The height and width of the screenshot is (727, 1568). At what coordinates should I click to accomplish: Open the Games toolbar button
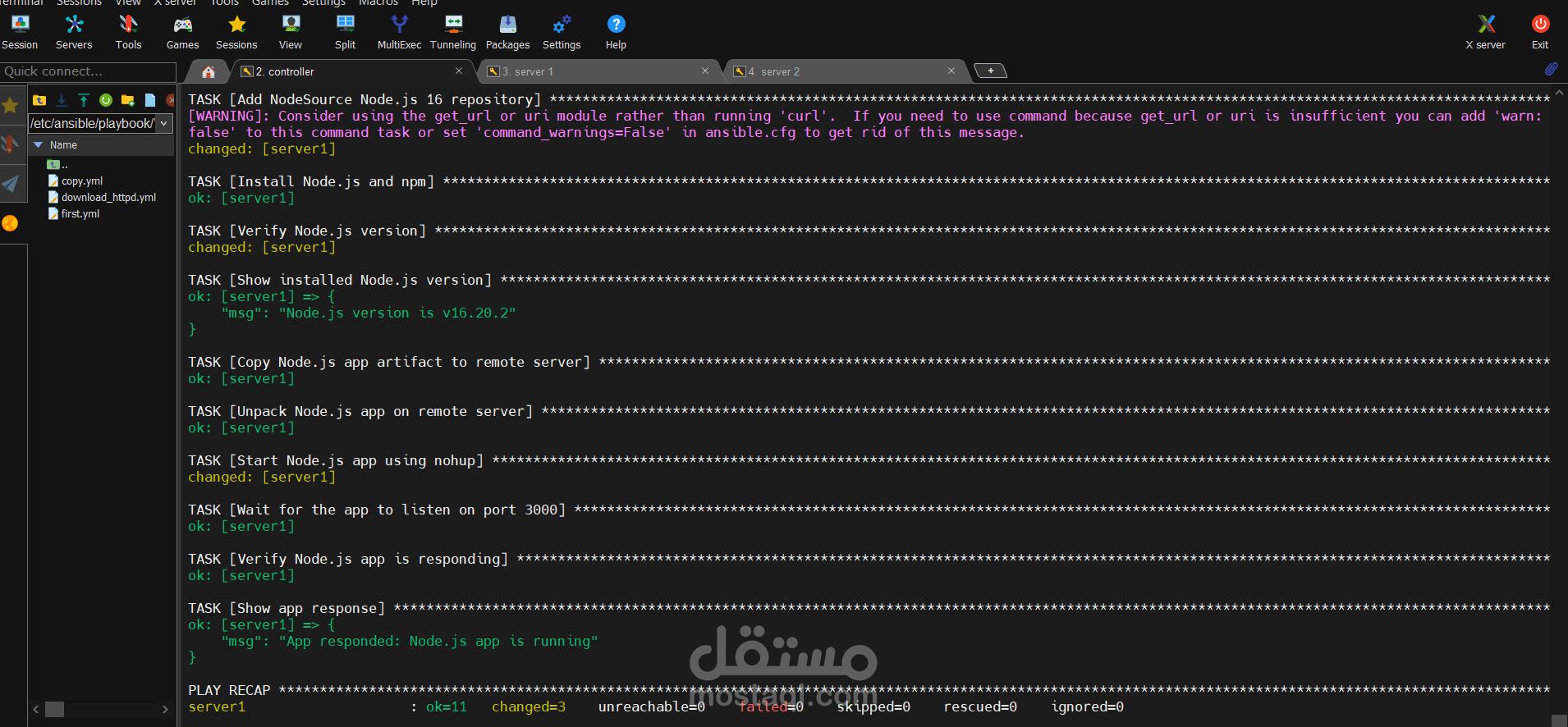coord(182,33)
